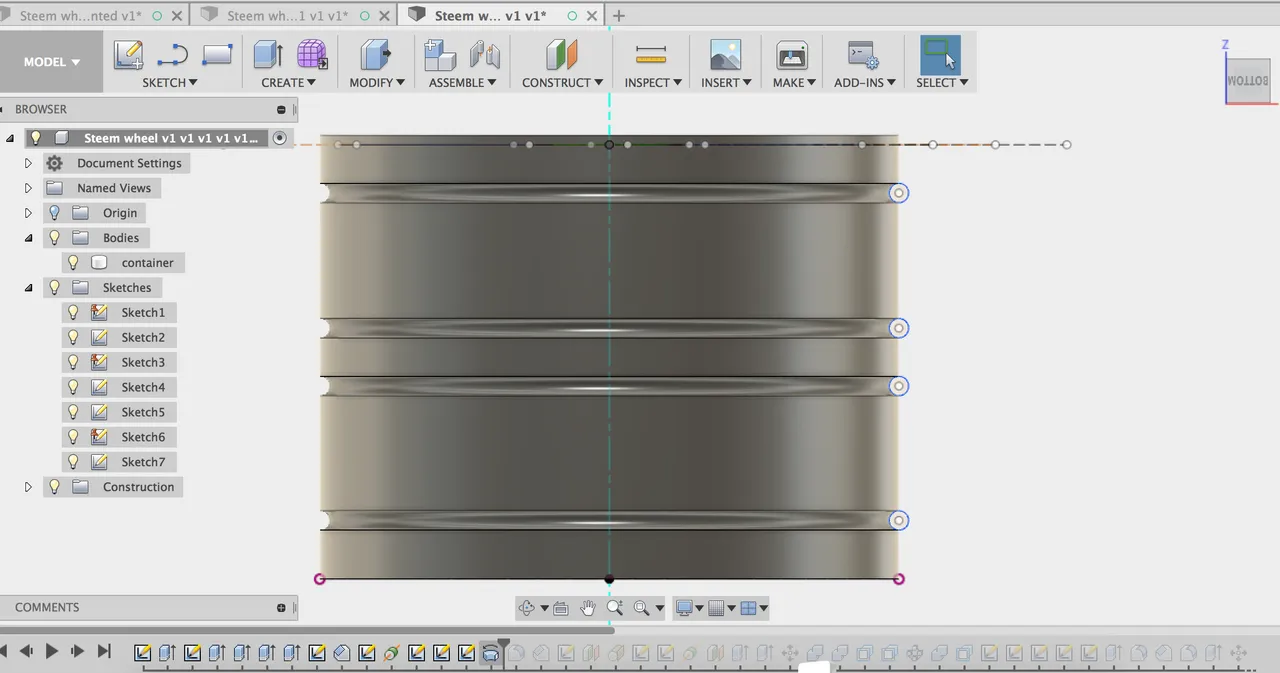1280x673 pixels.
Task: Activate the Select arrow tool icon
Action: click(940, 54)
